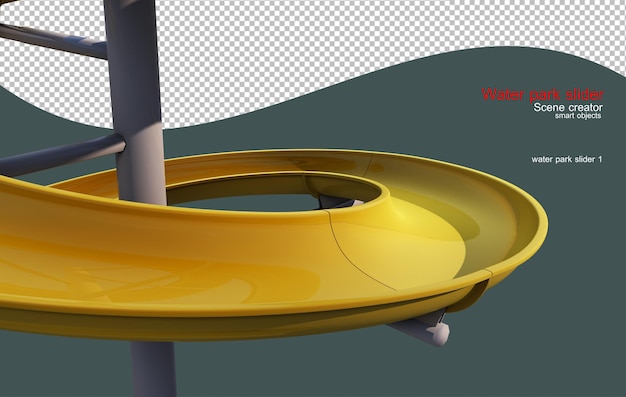Click the upper horizontal gray support bar
This screenshot has width=626, height=397.
pos(54,40)
